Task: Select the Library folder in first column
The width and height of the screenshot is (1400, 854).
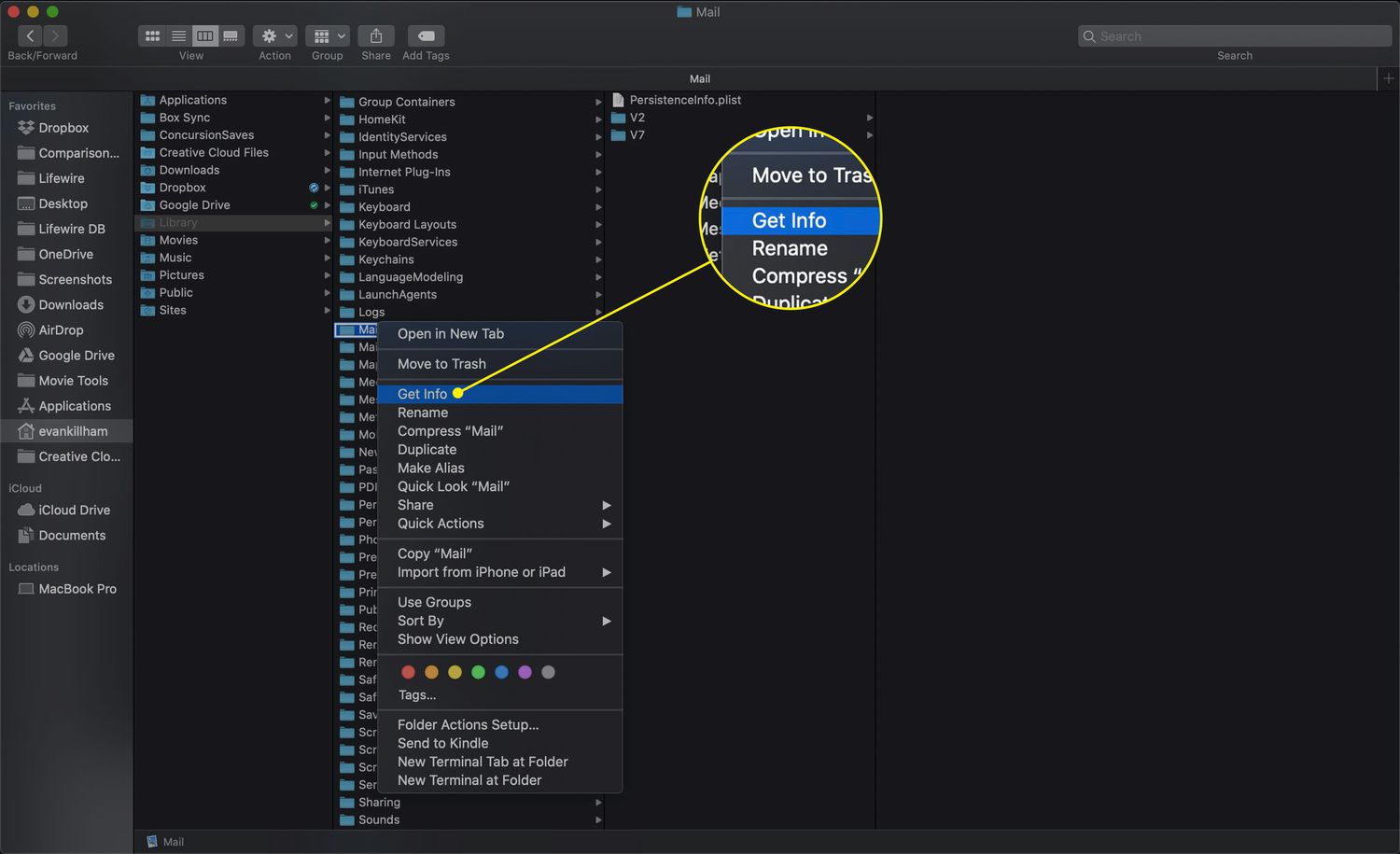Action: point(177,223)
